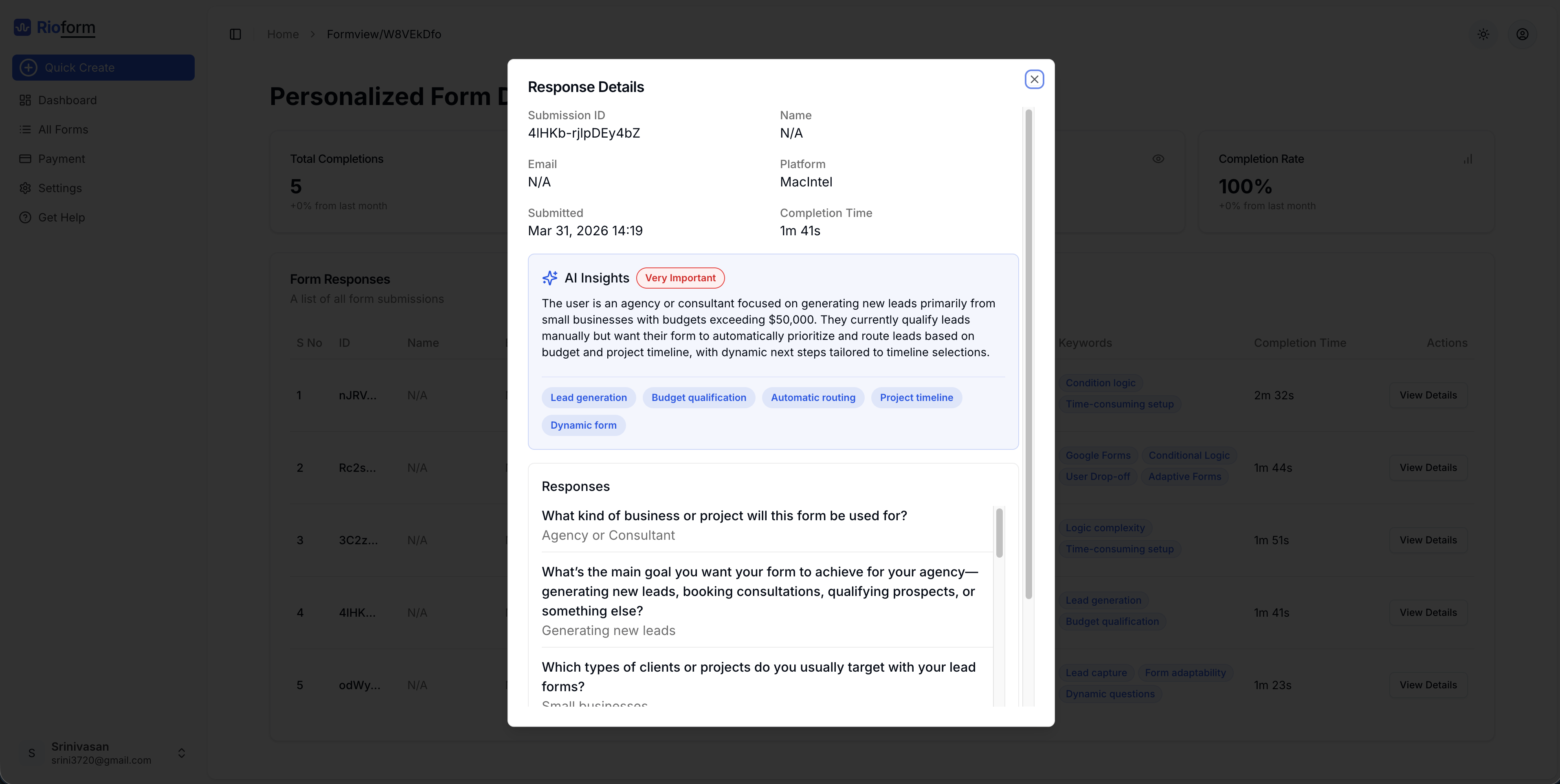This screenshot has width=1560, height=784.
Task: Click the Completion Rate chart icon
Action: pos(1468,159)
